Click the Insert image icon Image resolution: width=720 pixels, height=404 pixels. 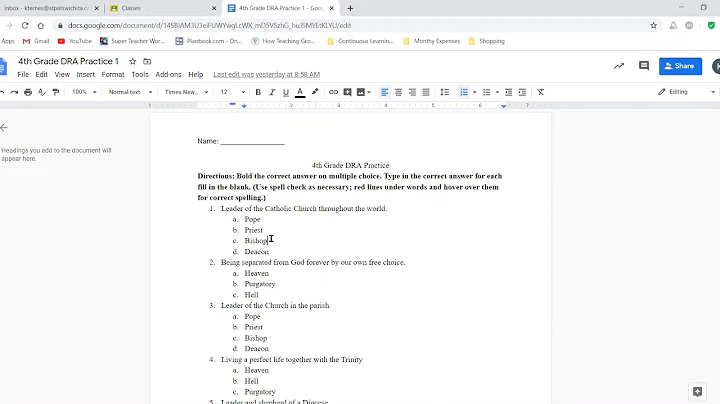point(361,92)
